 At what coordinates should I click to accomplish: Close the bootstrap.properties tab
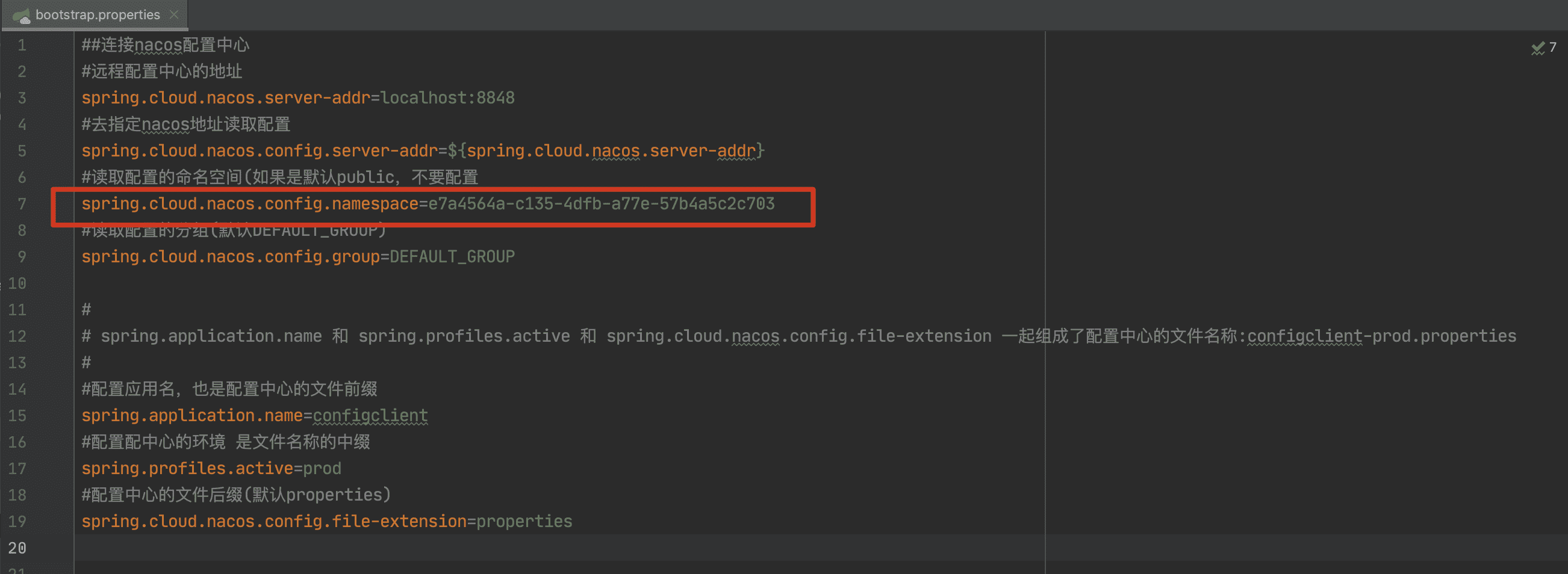click(174, 14)
